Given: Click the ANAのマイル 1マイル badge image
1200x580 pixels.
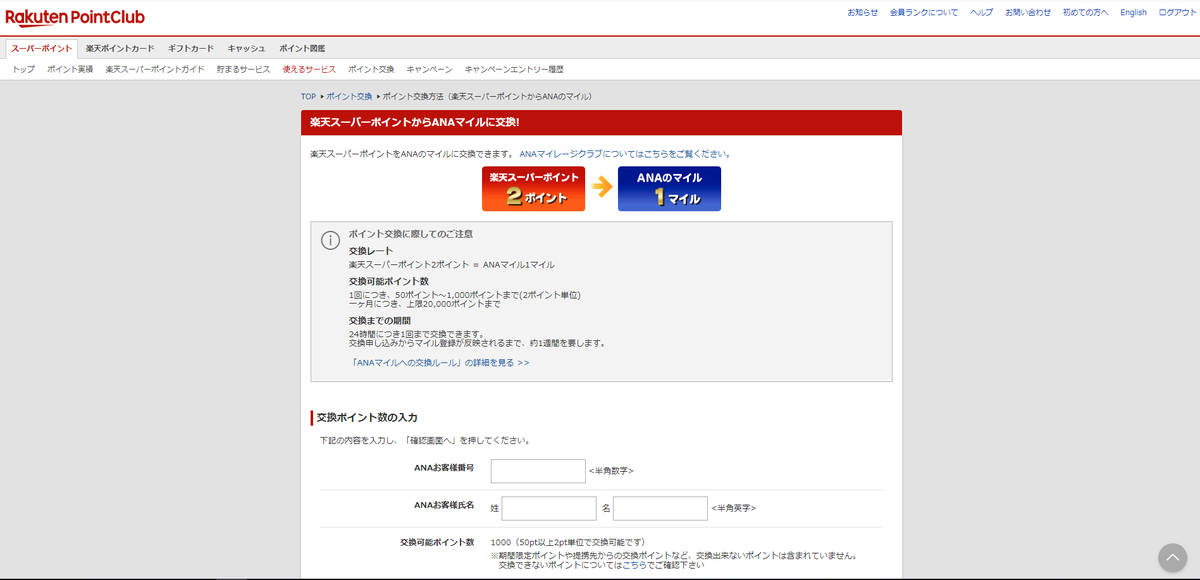Looking at the screenshot, I should (x=669, y=188).
